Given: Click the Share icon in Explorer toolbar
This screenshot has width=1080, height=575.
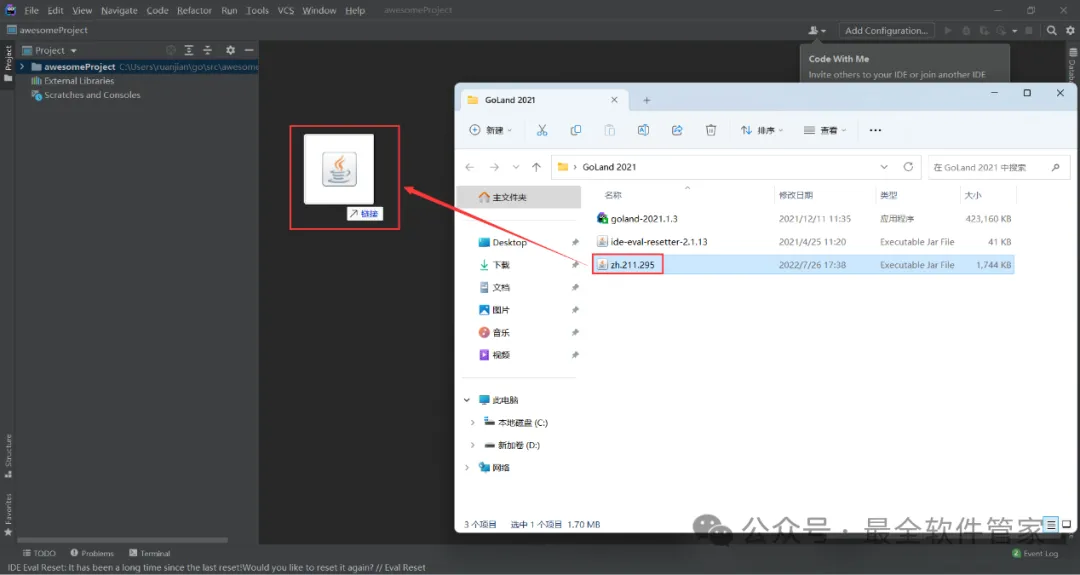Looking at the screenshot, I should point(677,130).
